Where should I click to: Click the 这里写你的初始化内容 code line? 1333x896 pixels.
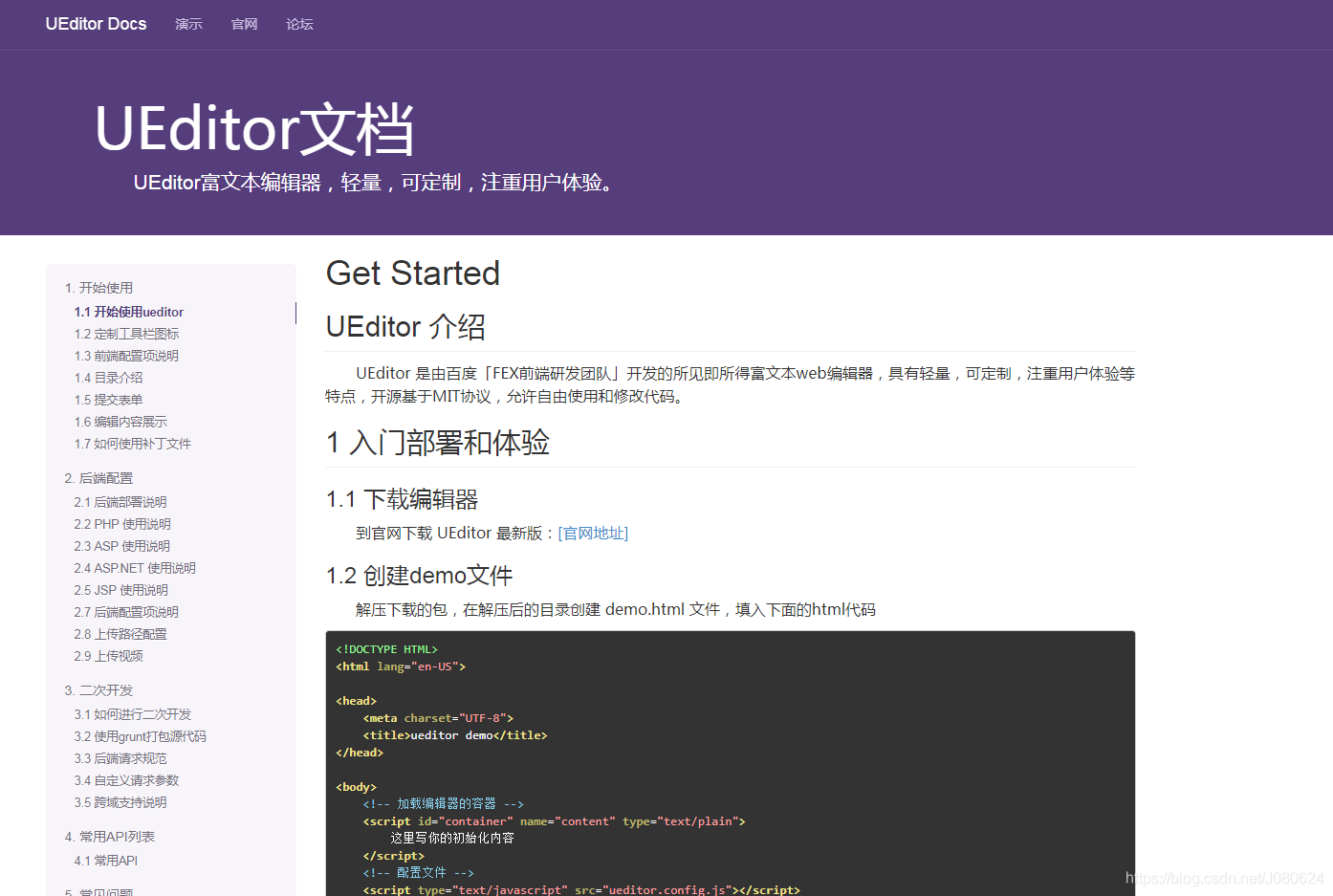(452, 839)
